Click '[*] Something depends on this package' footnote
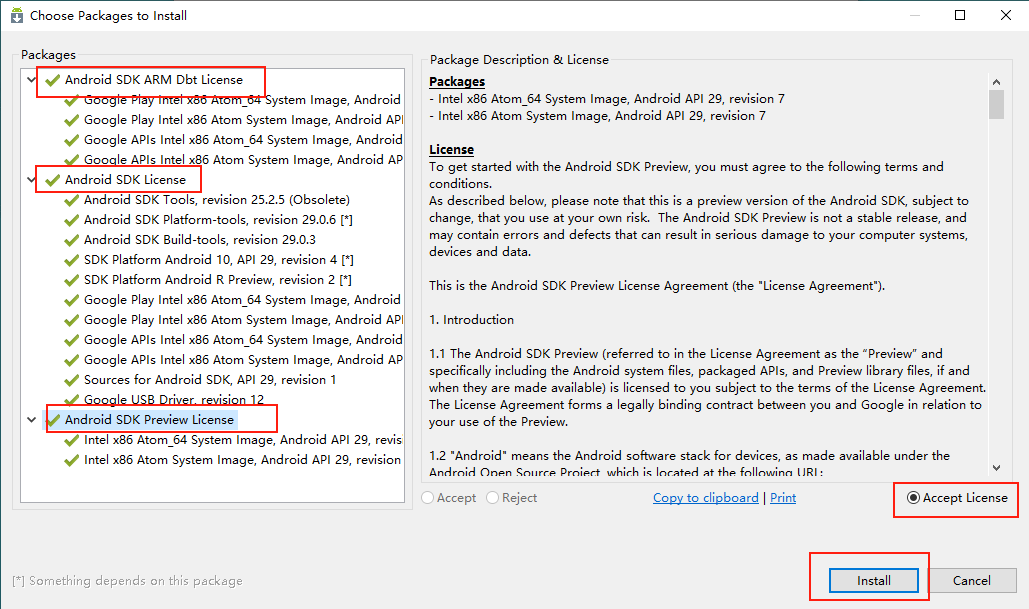This screenshot has width=1029, height=609. click(127, 581)
